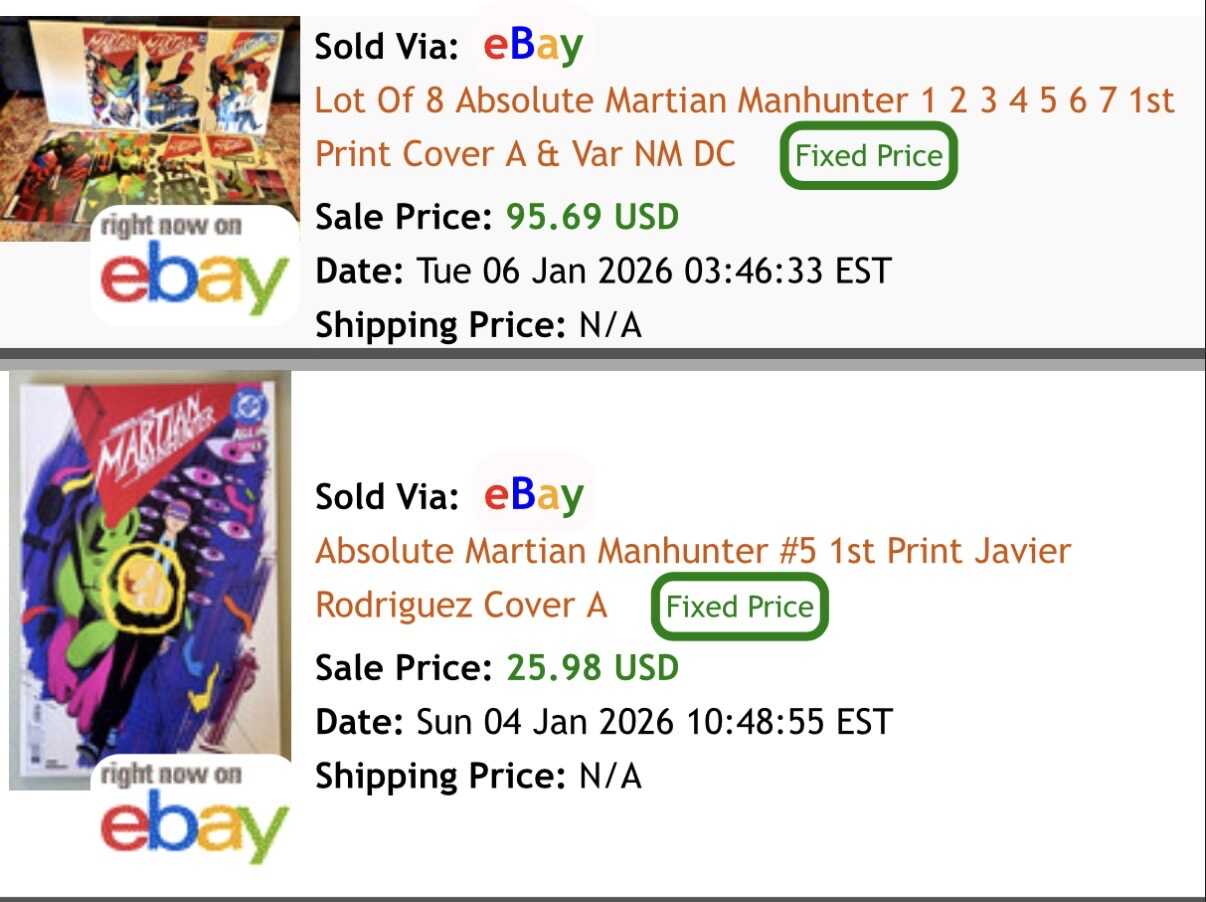
Task: Click the eBay logo in the second listing's Sold Via
Action: 533,496
